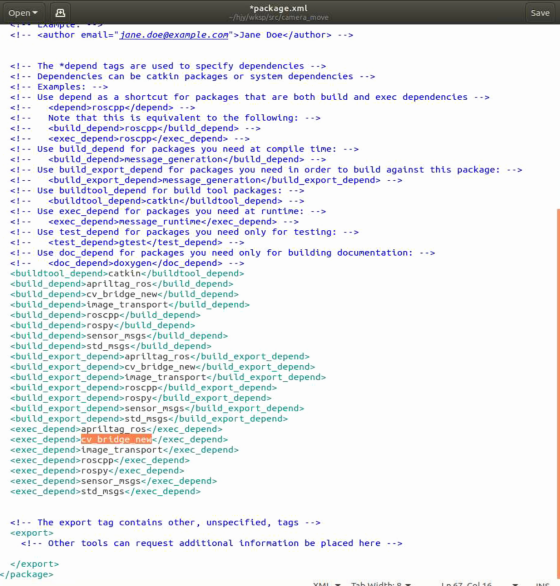Click the 'Note that this is equivalent' comment
Image resolution: width=560 pixels, height=586 pixels.
click(165, 118)
